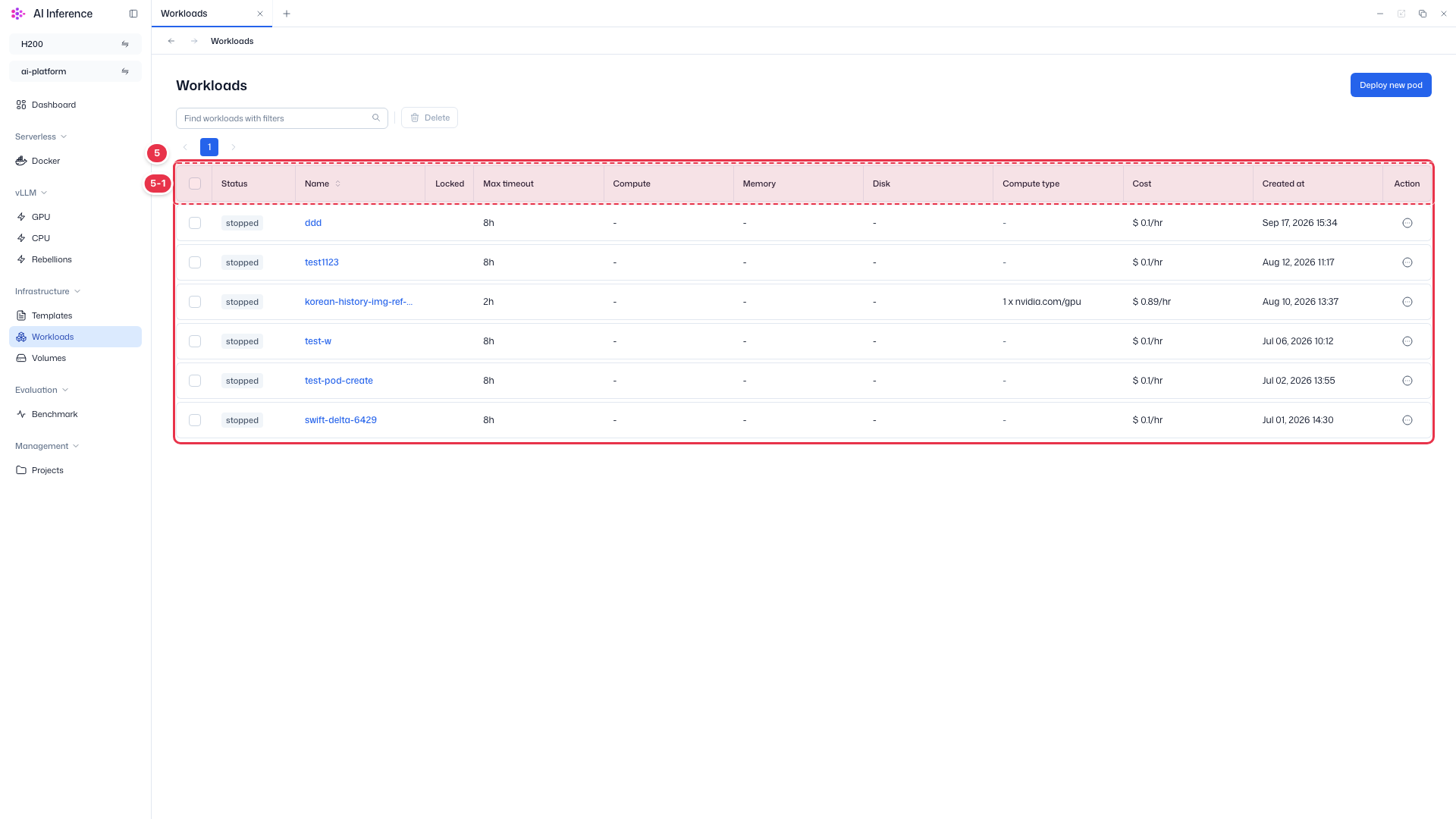Image resolution: width=1456 pixels, height=819 pixels.
Task: Open action menu for ddd row
Action: point(1407,223)
